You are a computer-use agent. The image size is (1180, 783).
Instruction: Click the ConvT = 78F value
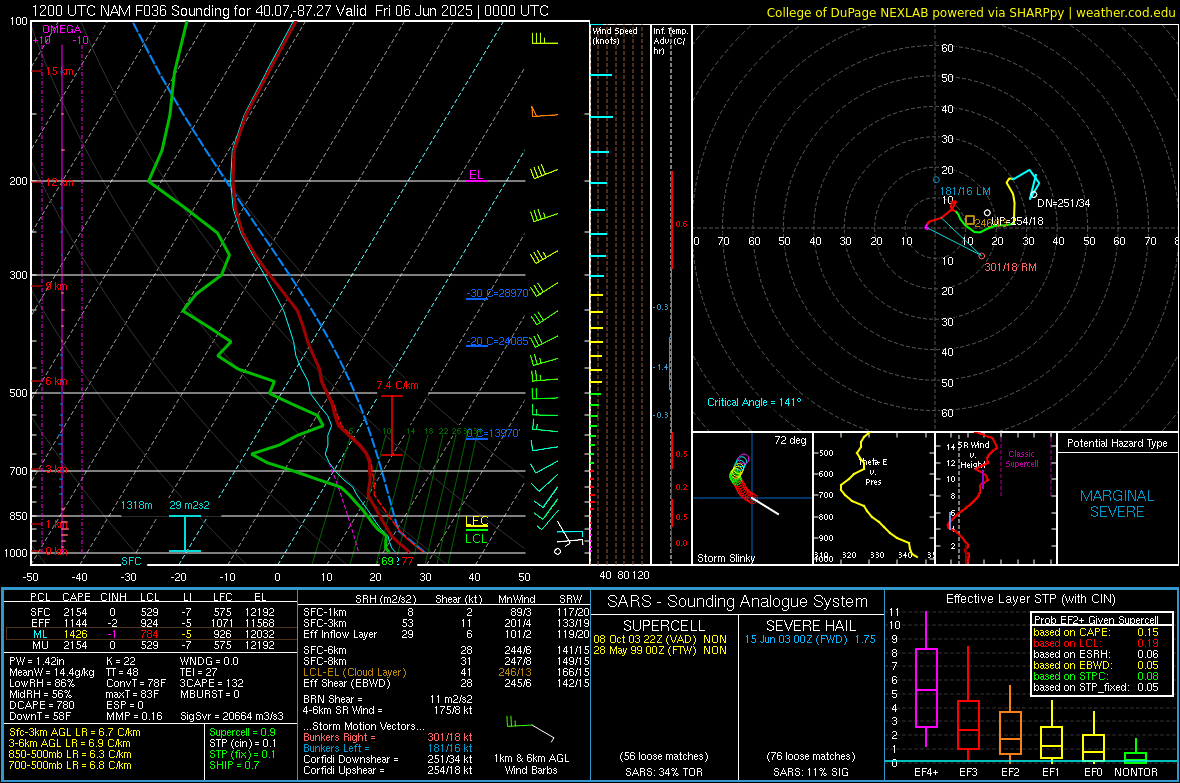tap(136, 684)
